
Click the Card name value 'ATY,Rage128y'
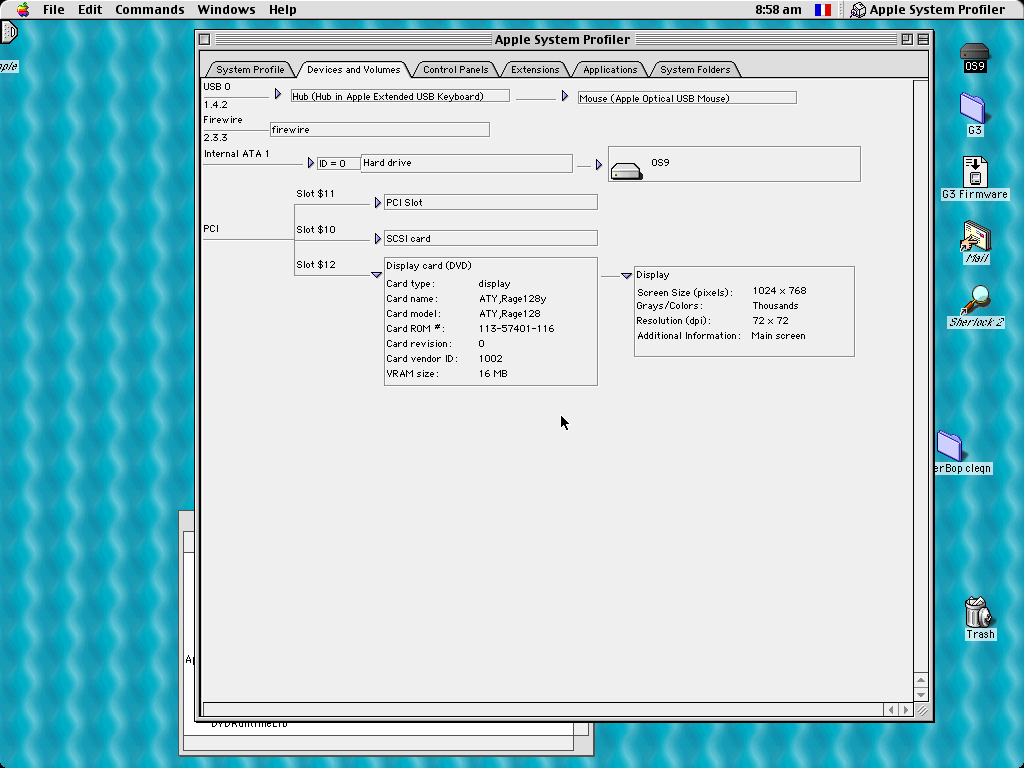click(x=512, y=298)
